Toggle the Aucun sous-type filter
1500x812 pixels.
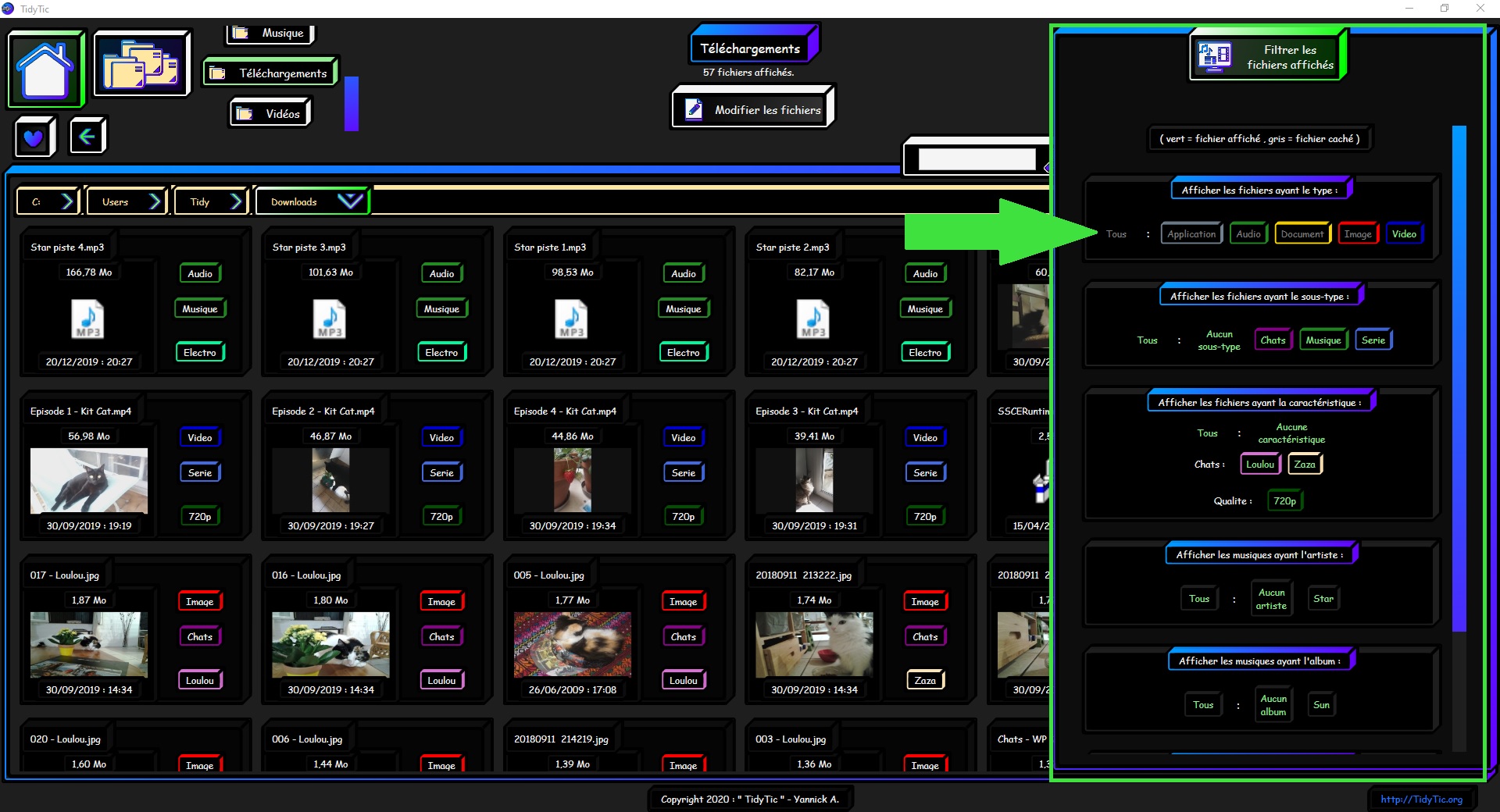point(1219,340)
